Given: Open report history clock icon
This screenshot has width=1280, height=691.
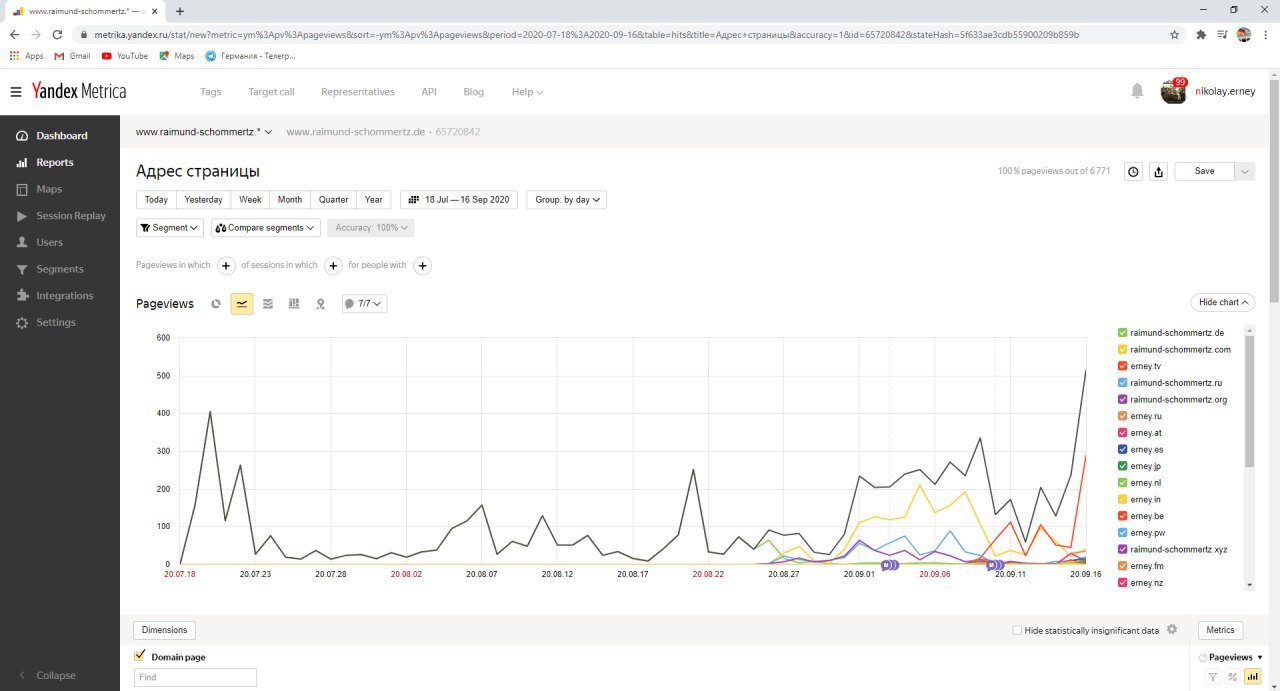Looking at the screenshot, I should pos(1133,171).
